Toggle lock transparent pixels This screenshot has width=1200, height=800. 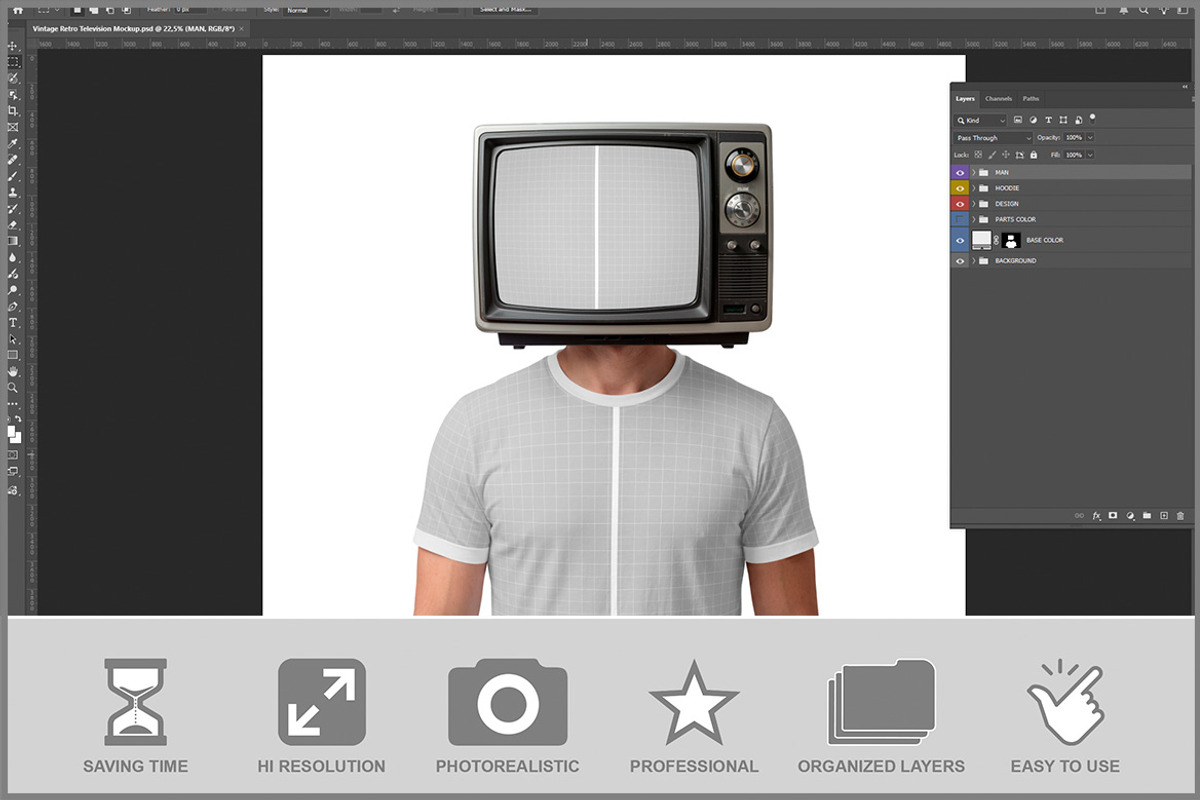978,155
